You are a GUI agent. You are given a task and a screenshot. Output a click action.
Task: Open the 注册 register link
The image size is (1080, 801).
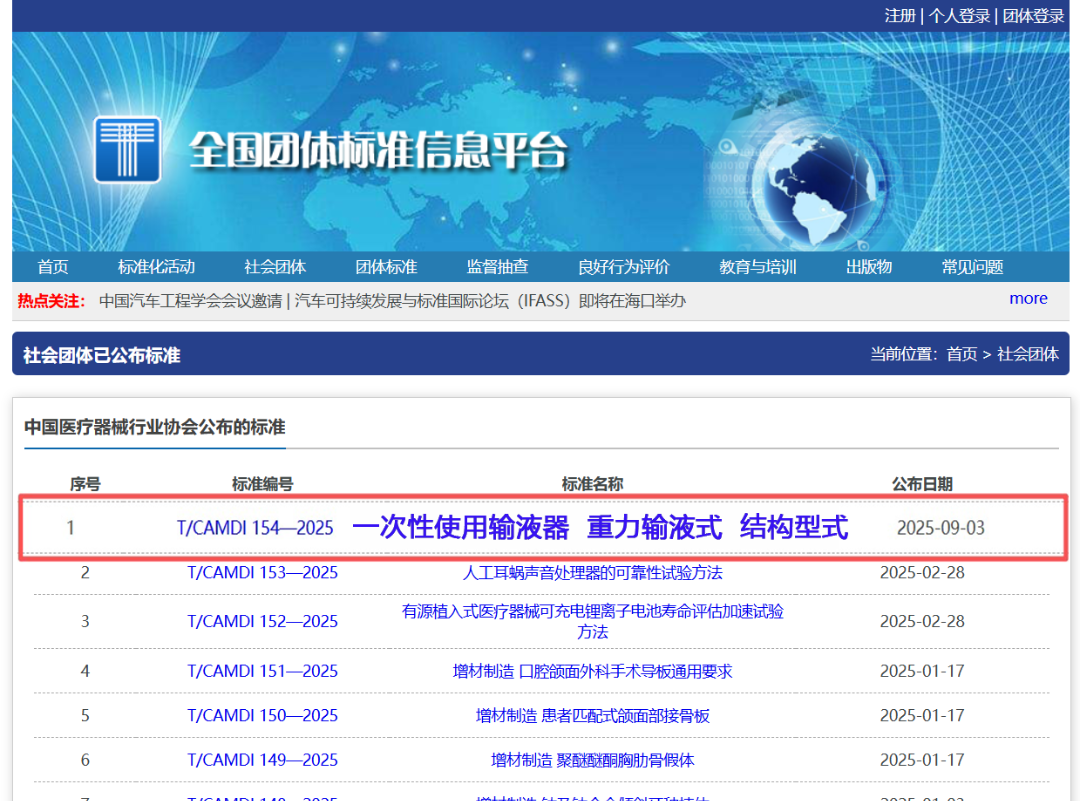[900, 16]
